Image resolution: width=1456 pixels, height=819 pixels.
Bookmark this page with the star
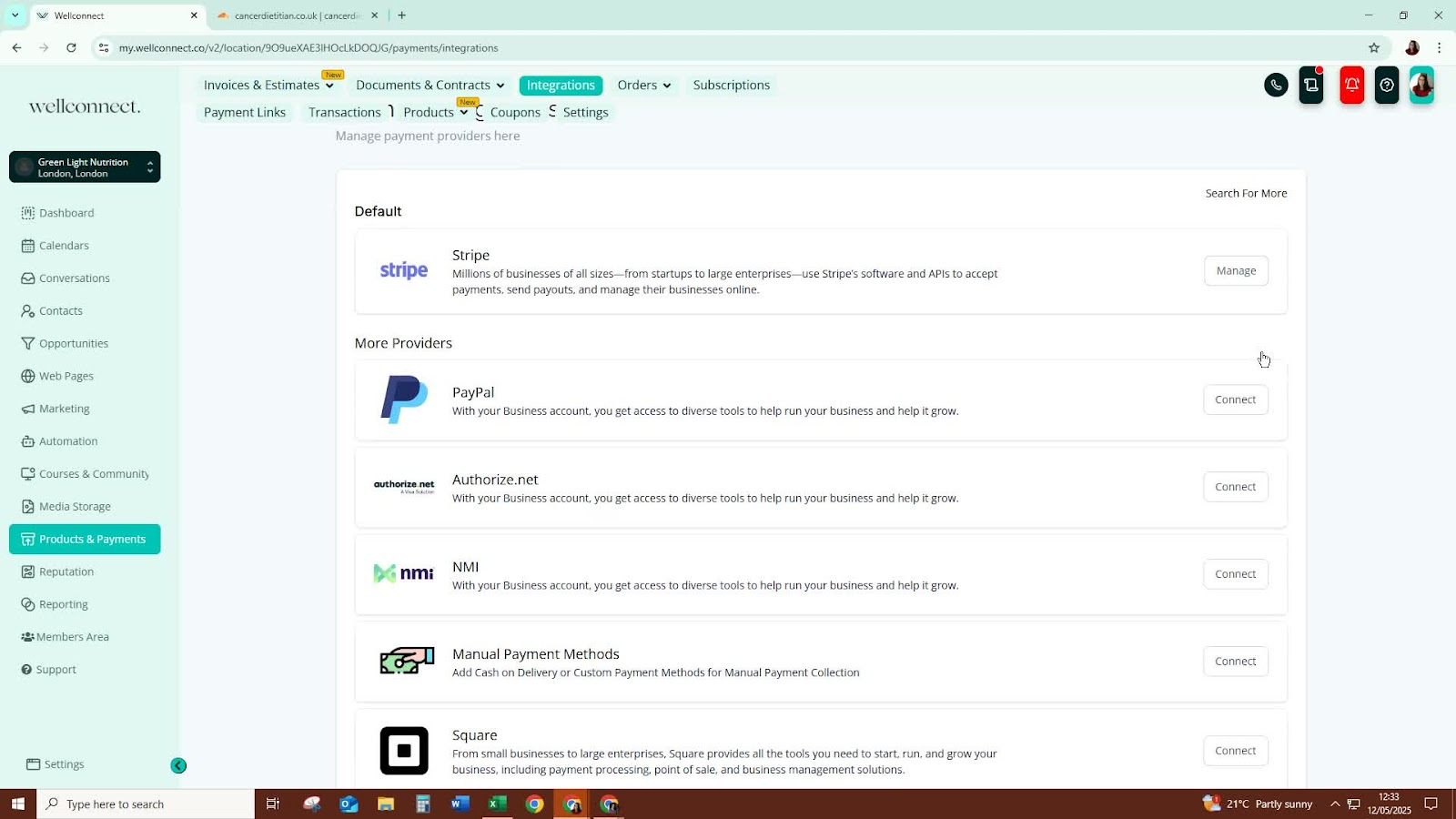coord(1374,47)
